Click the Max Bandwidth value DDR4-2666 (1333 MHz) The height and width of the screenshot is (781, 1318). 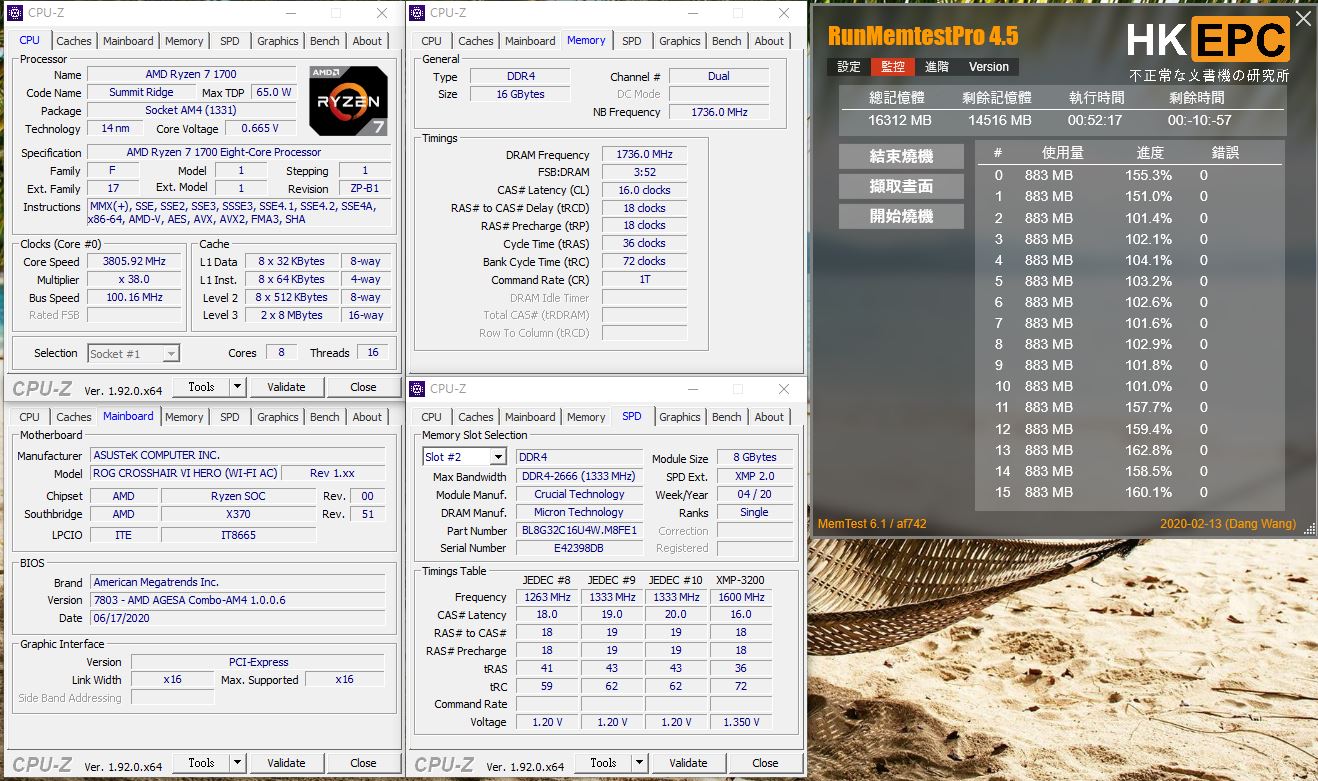(578, 477)
